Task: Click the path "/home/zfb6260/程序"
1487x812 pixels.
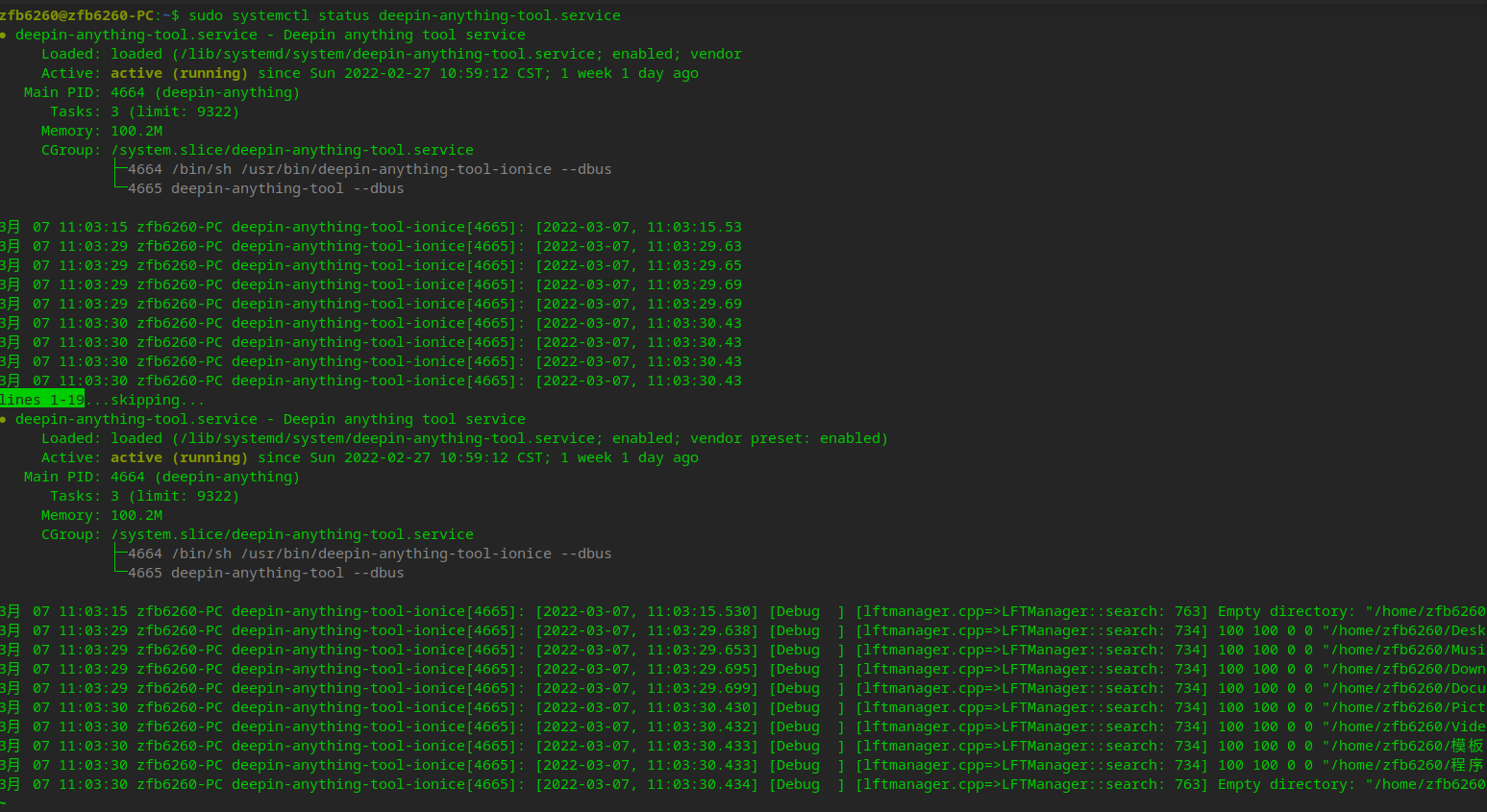Action: click(x=1407, y=765)
